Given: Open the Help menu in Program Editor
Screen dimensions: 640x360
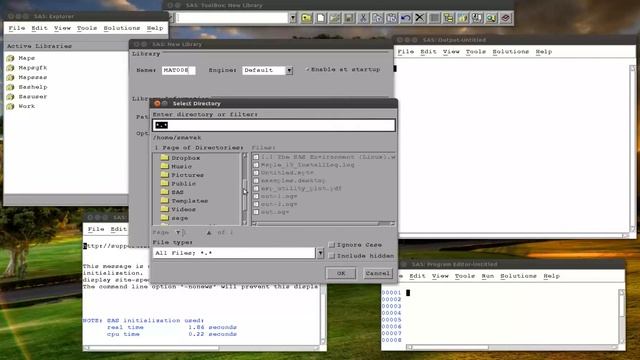Looking at the screenshot, I should pyautogui.click(x=551, y=276).
